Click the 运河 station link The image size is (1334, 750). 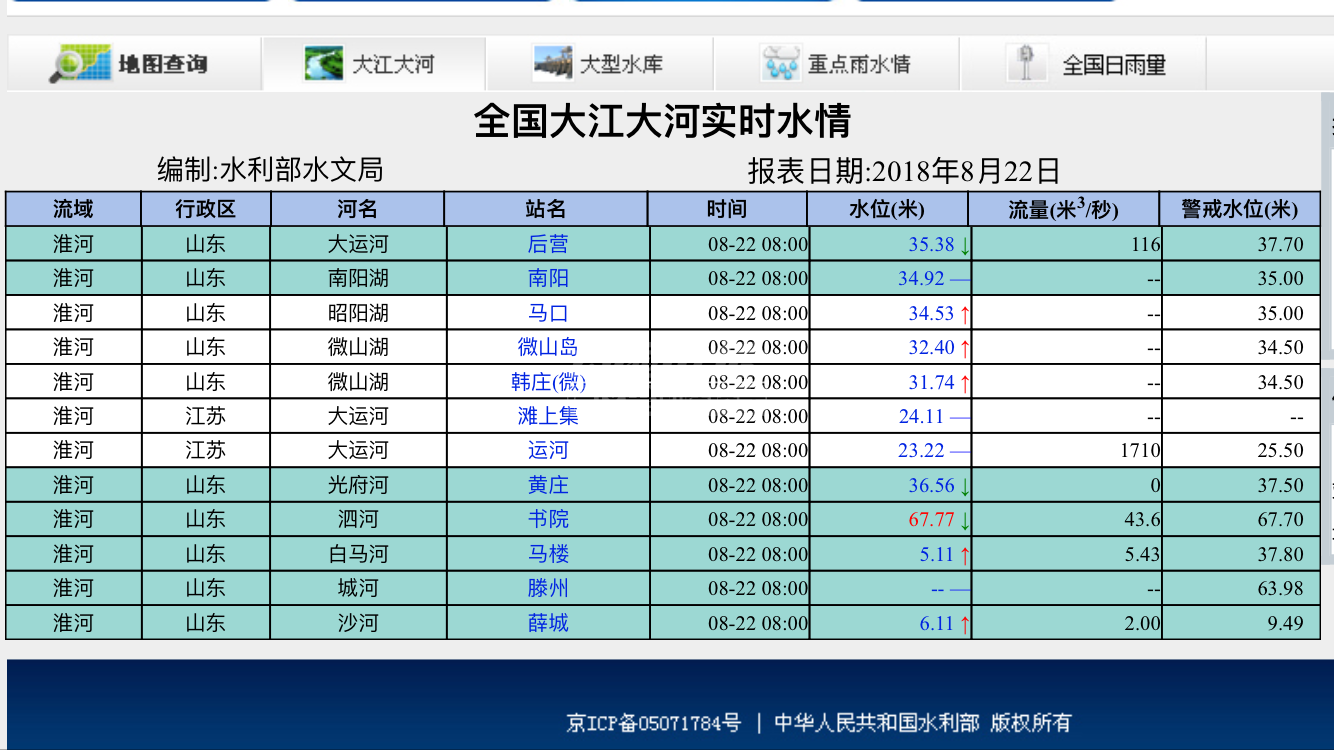point(546,450)
